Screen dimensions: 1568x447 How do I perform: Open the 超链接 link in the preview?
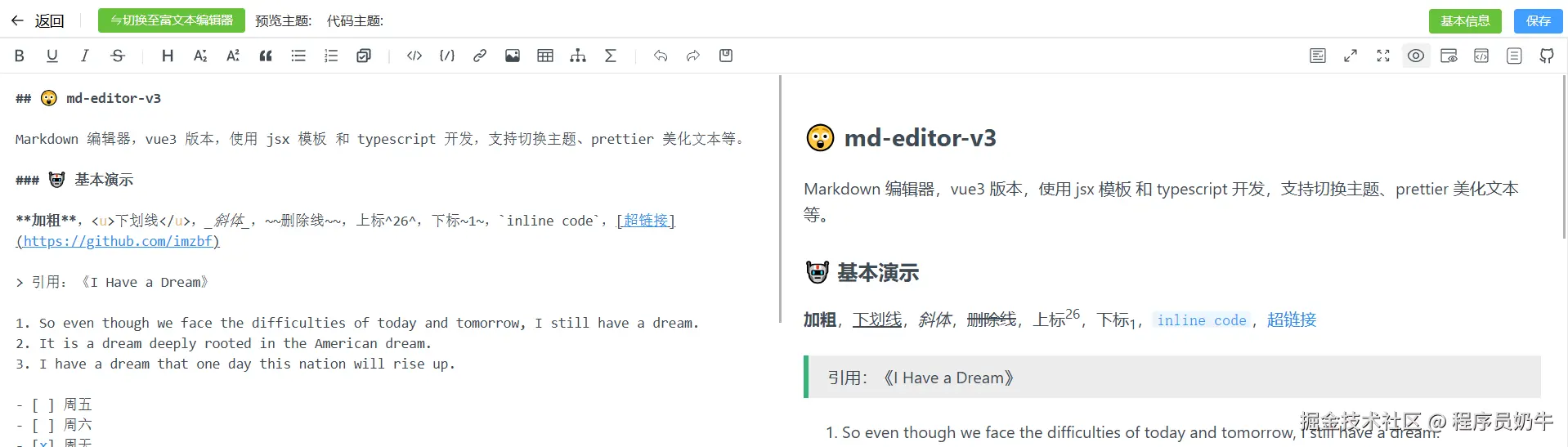tap(1292, 320)
